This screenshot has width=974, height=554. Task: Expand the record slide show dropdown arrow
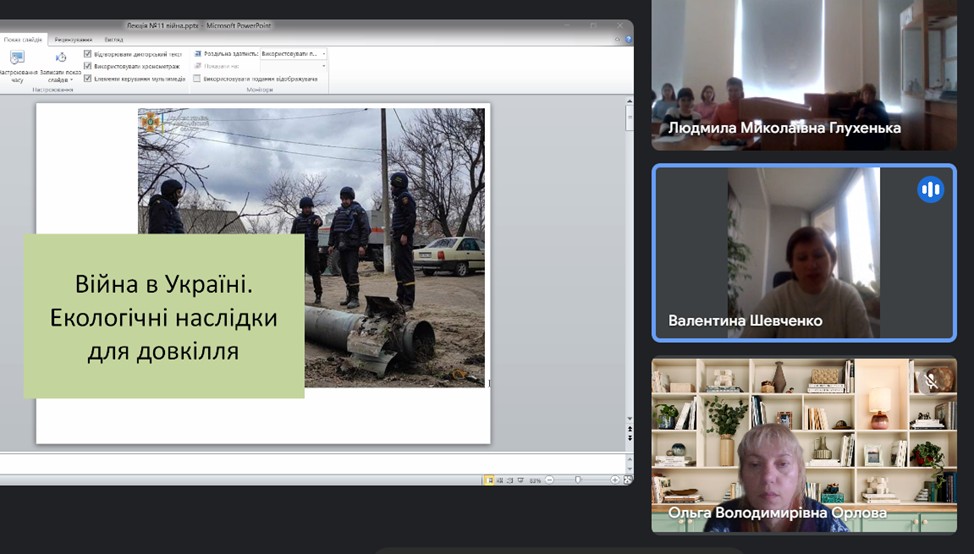coord(72,80)
